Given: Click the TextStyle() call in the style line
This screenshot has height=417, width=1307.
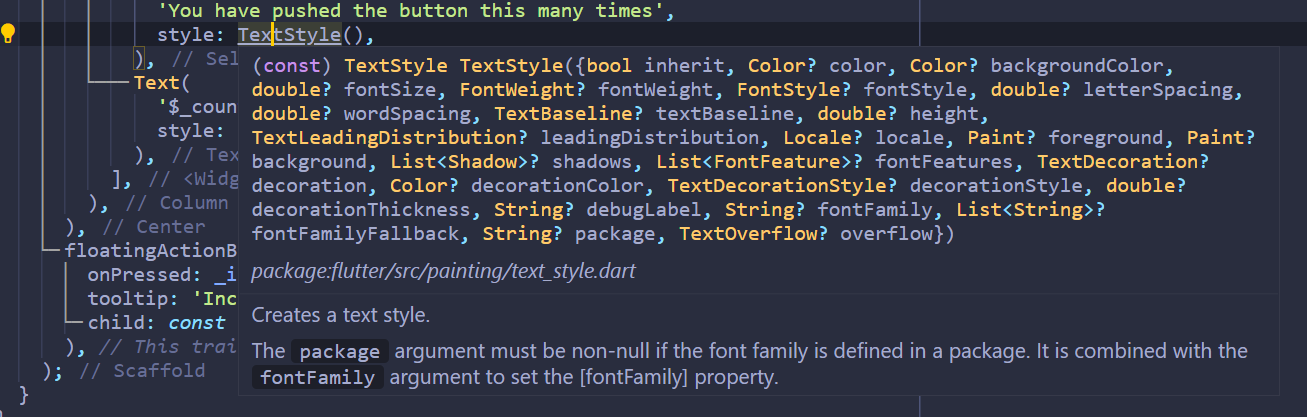Looking at the screenshot, I should (305, 35).
